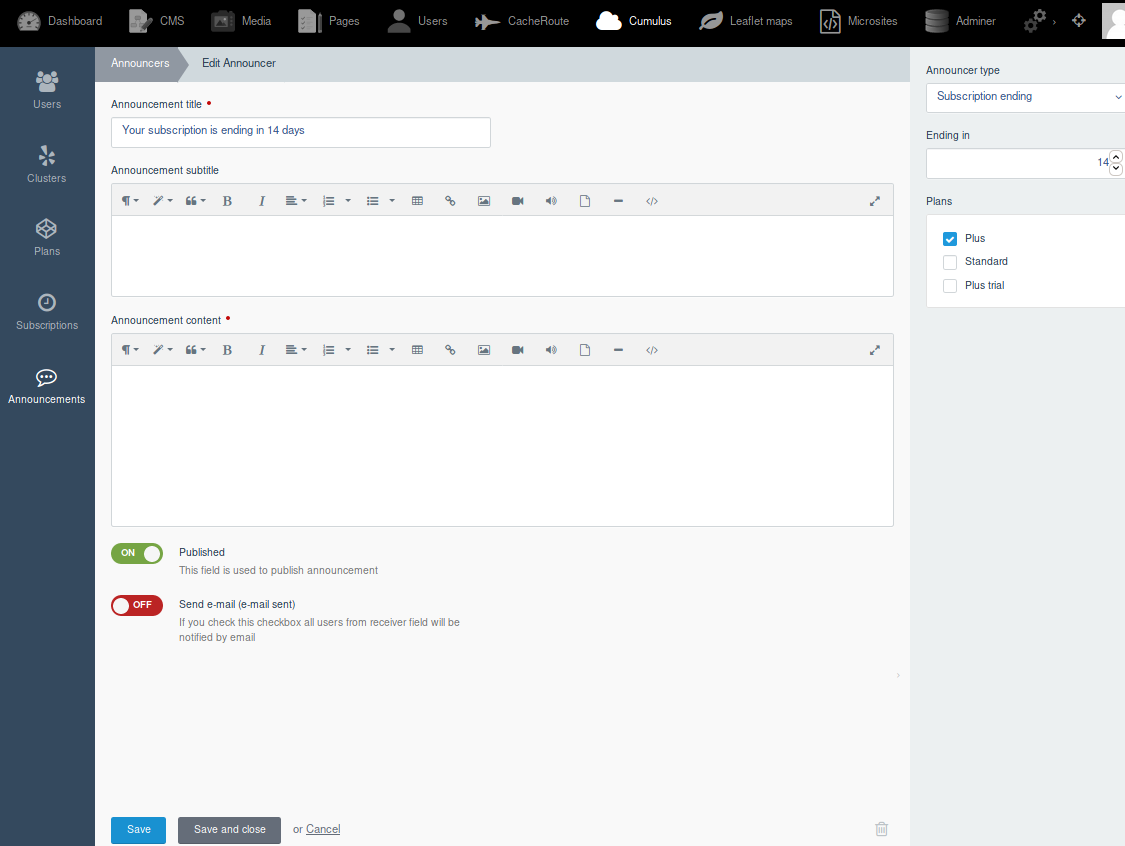Click the crosshair move icon in top bar
This screenshot has width=1125, height=846.
[1078, 21]
